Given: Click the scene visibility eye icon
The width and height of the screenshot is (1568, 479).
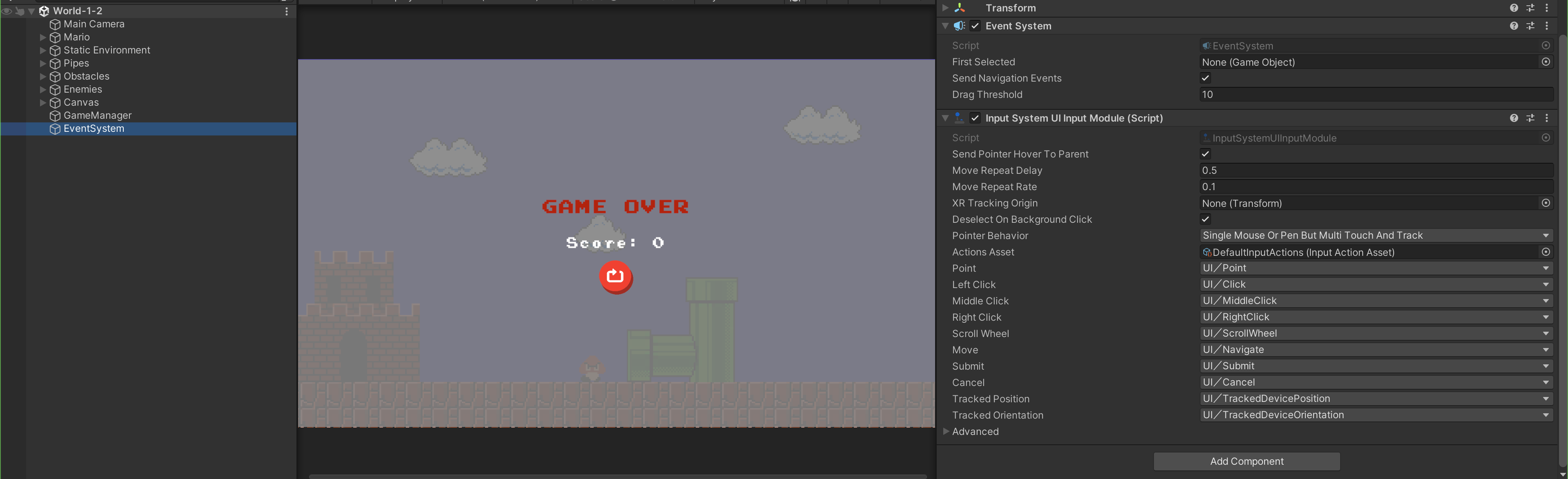Looking at the screenshot, I should 7,11.
